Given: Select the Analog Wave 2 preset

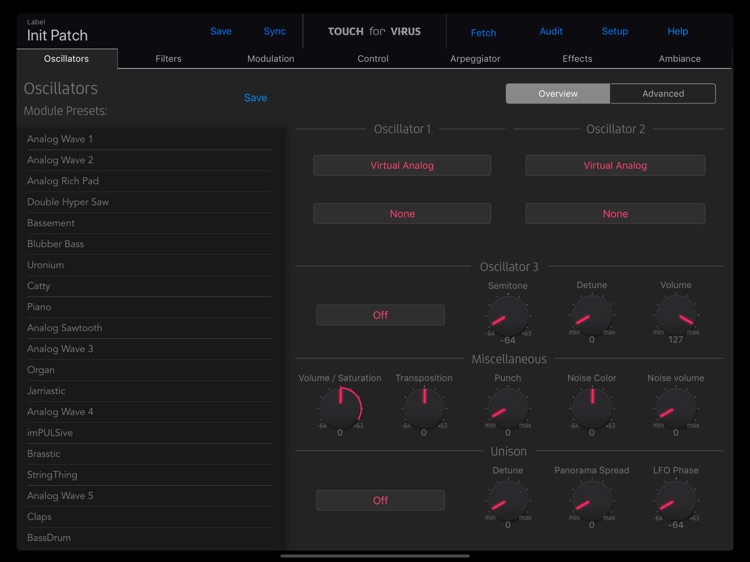Looking at the screenshot, I should tap(149, 160).
